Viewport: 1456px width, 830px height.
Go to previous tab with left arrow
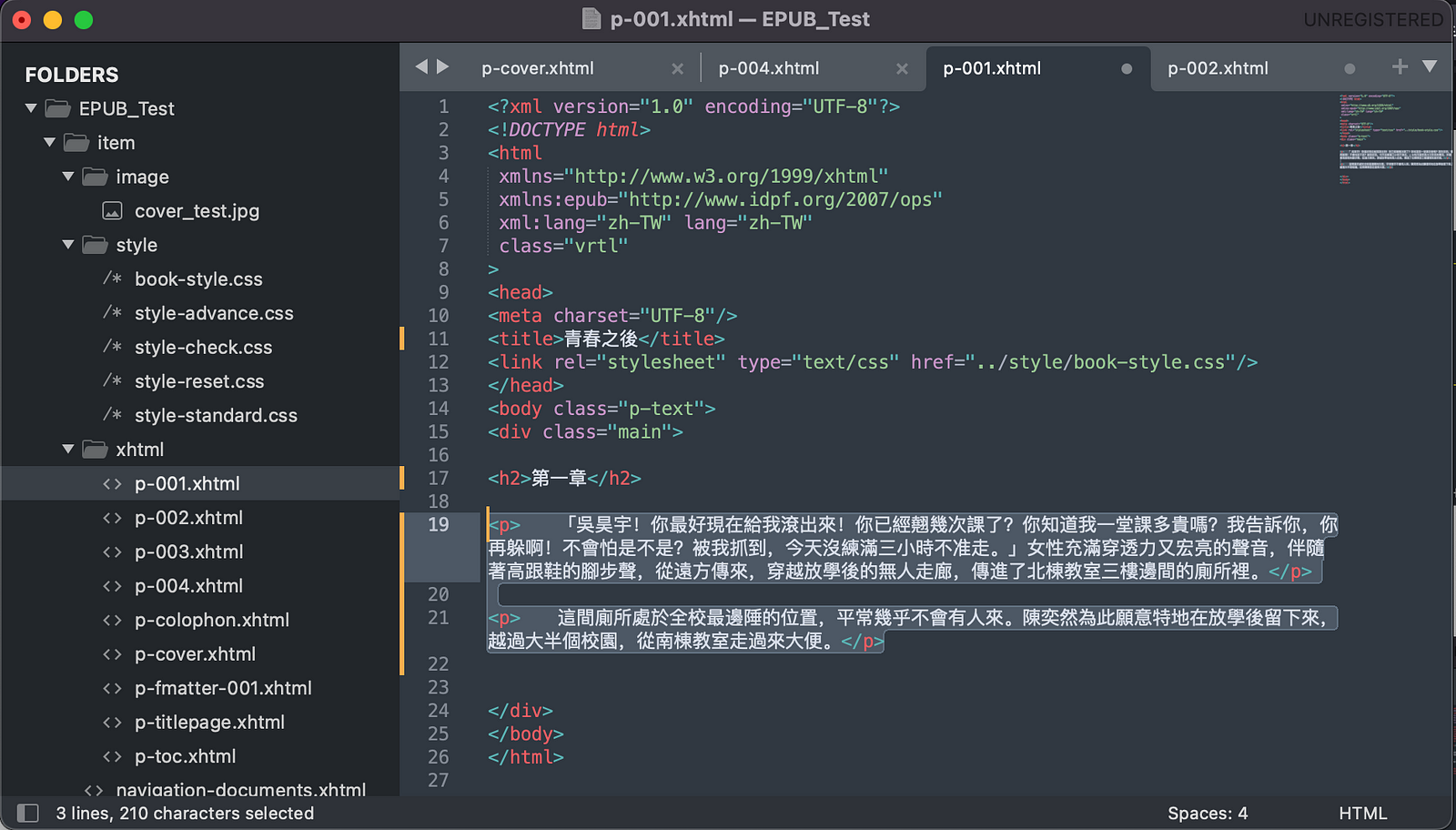click(x=421, y=66)
